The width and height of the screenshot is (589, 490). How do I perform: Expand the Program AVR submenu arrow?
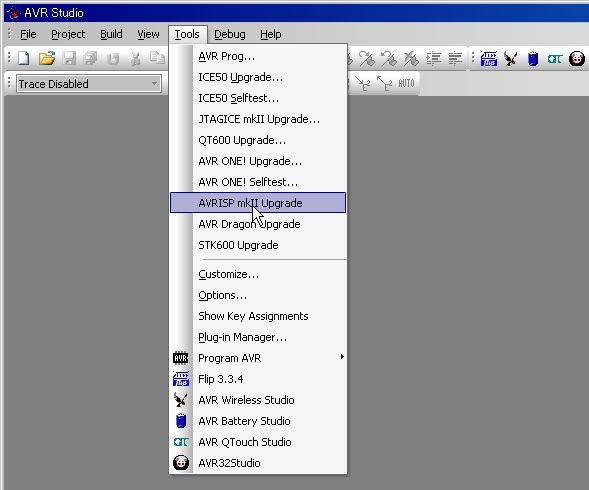(342, 357)
